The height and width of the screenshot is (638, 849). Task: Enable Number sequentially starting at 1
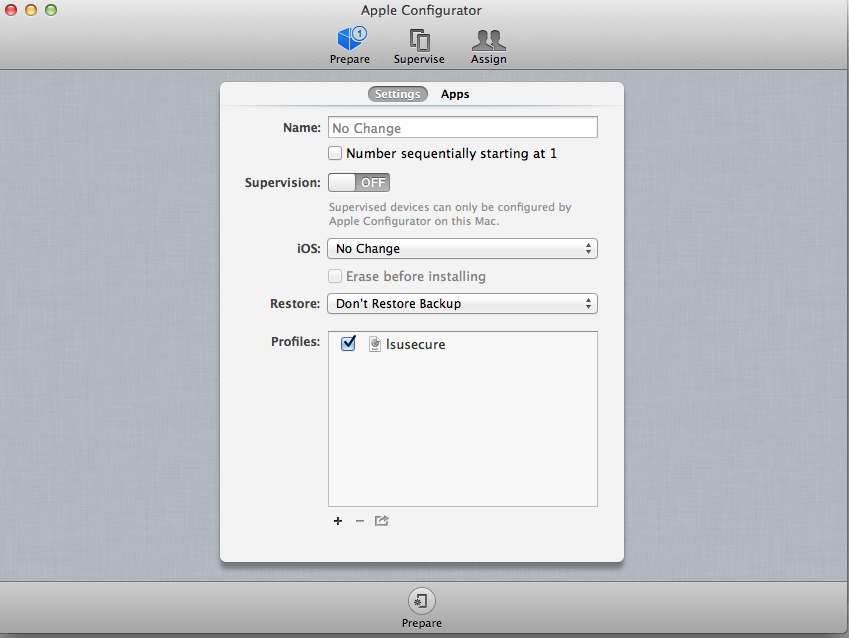click(x=335, y=153)
